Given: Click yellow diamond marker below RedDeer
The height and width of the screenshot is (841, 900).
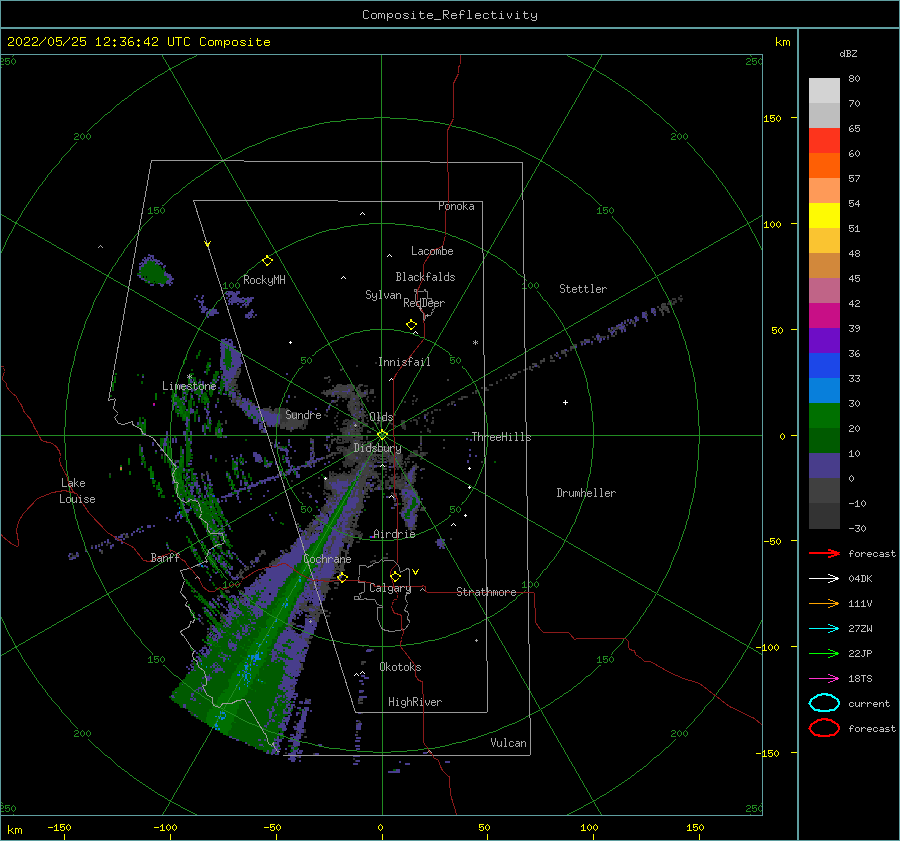Looking at the screenshot, I should pos(411,325).
